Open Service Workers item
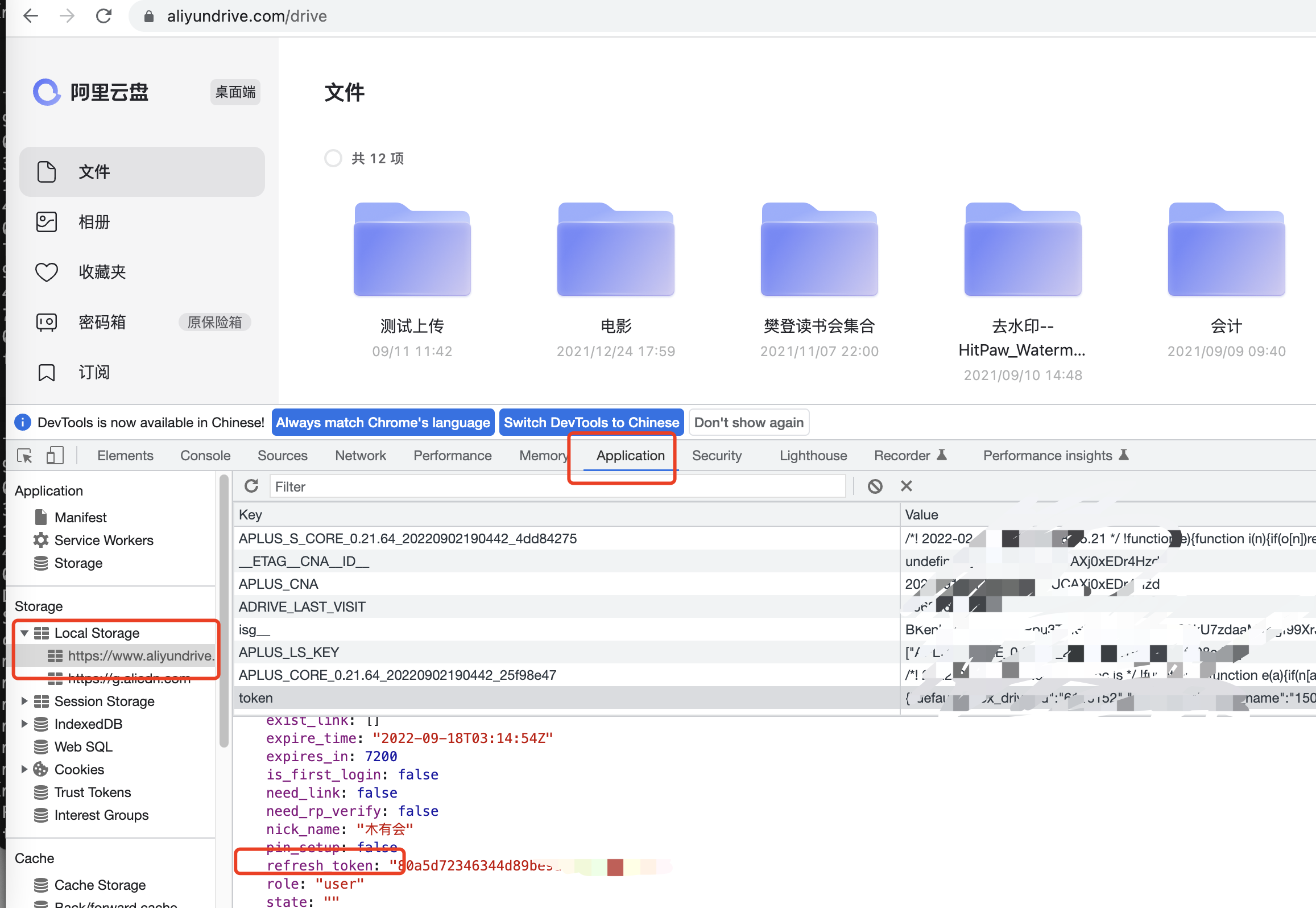The height and width of the screenshot is (908, 1316). 104,540
